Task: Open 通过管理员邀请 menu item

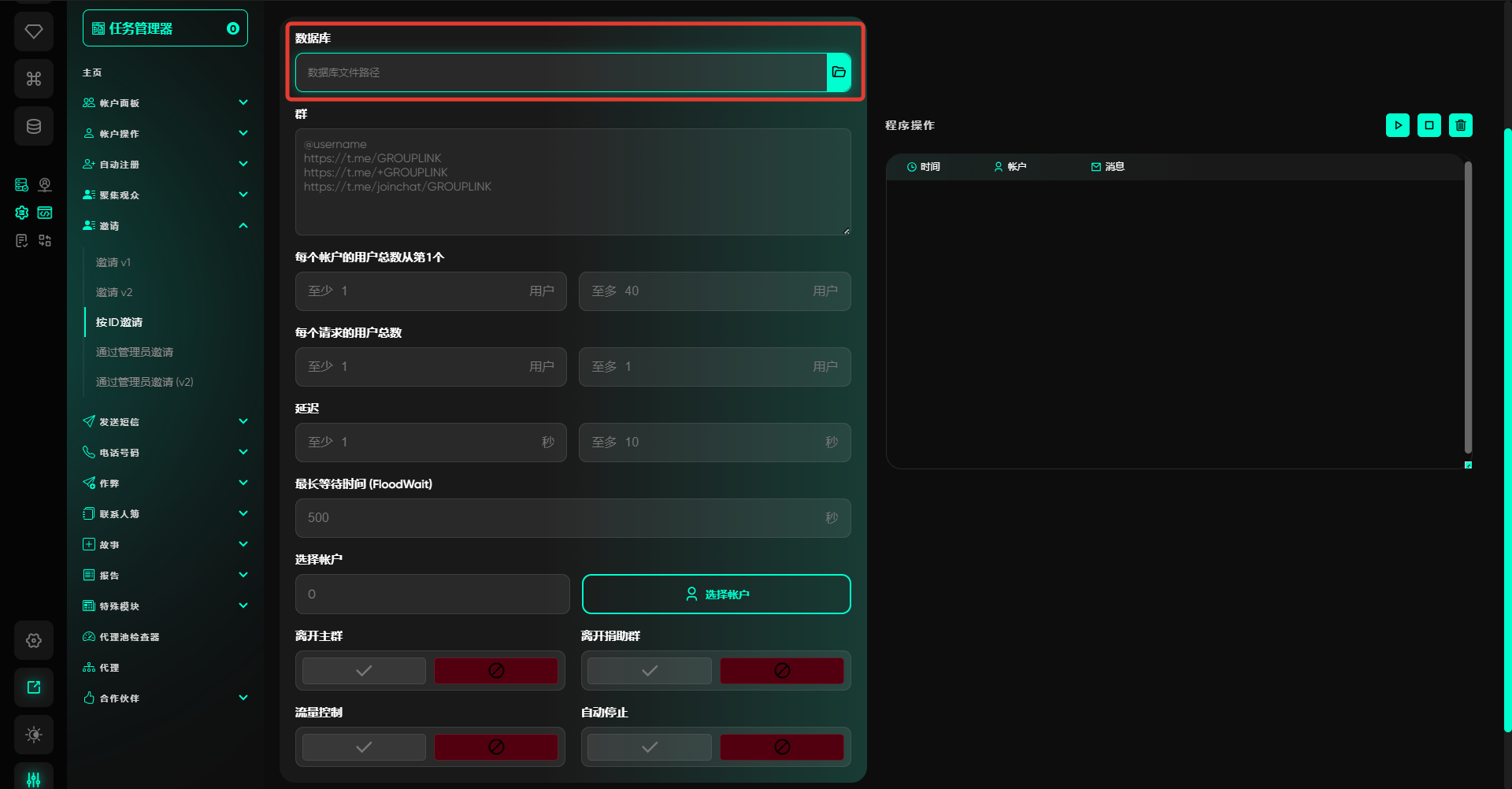Action: 135,352
